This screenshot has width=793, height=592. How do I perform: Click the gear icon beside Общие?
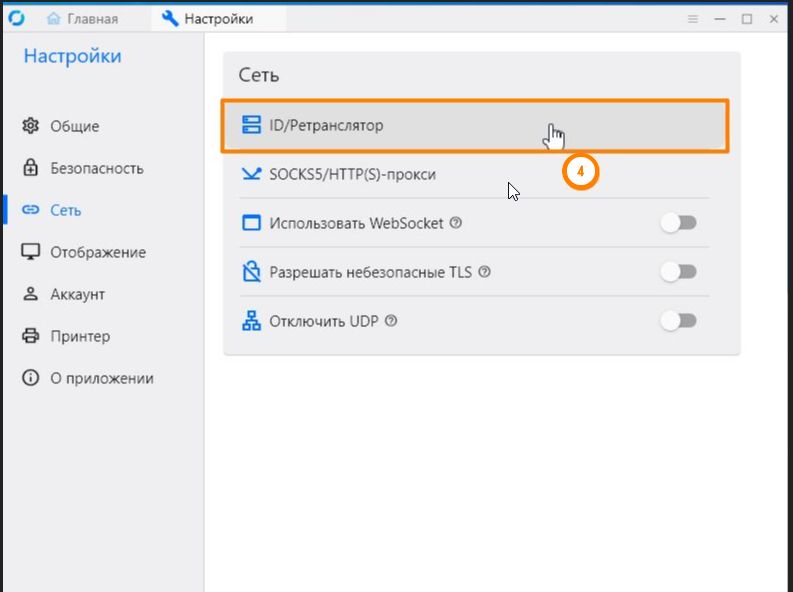point(30,125)
